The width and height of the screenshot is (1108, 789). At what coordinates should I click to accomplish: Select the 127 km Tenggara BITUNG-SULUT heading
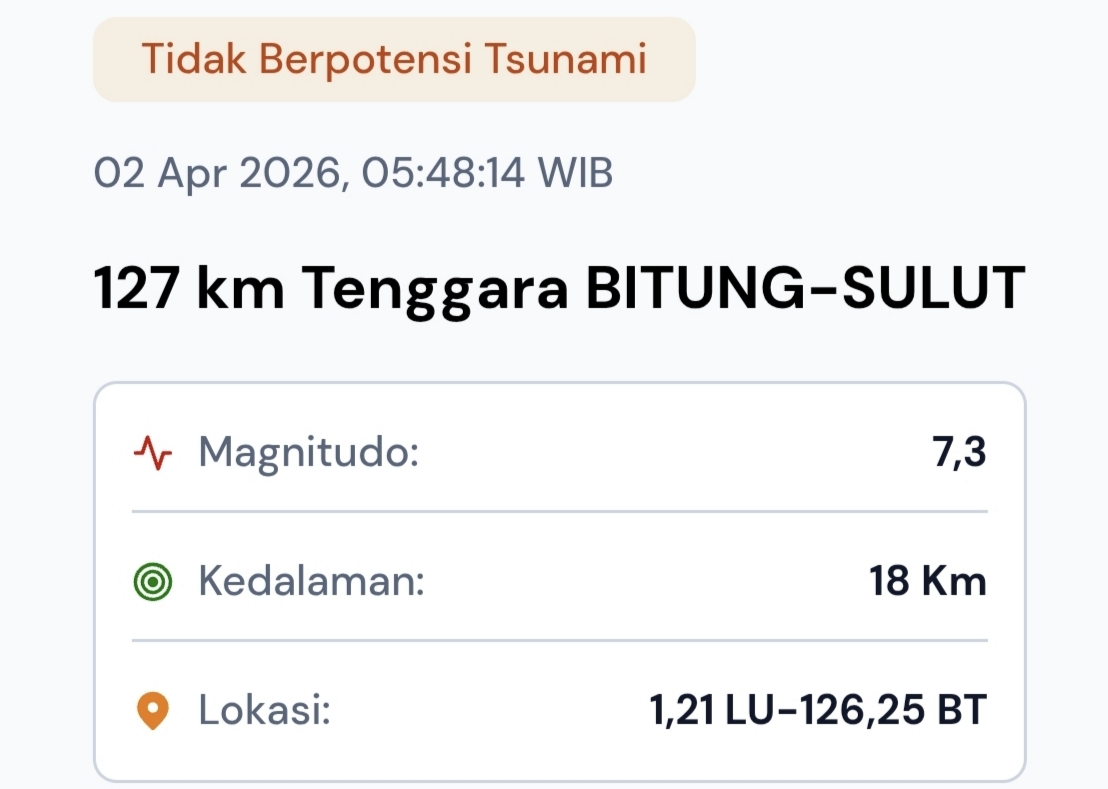point(559,289)
